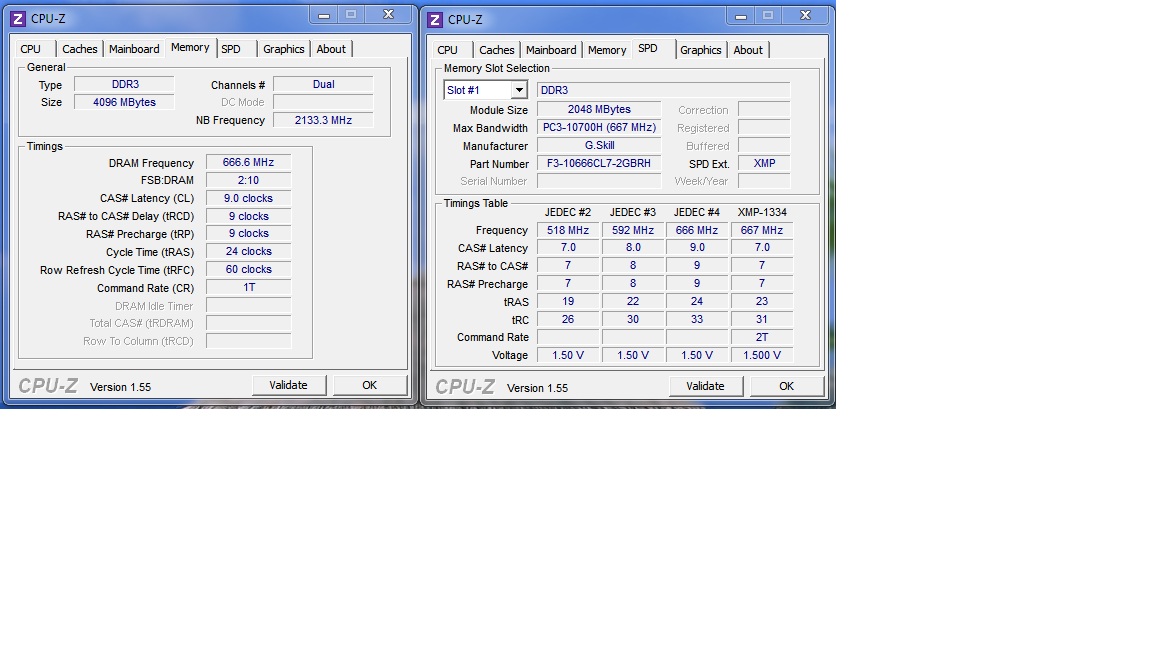
Task: Click Validate button in left CPU-Z window
Action: coord(289,385)
